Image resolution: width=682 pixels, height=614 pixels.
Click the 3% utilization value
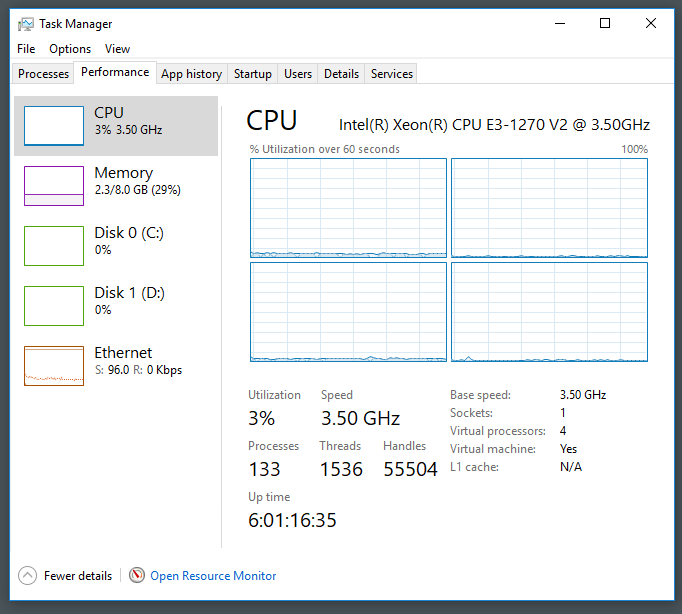click(x=261, y=418)
